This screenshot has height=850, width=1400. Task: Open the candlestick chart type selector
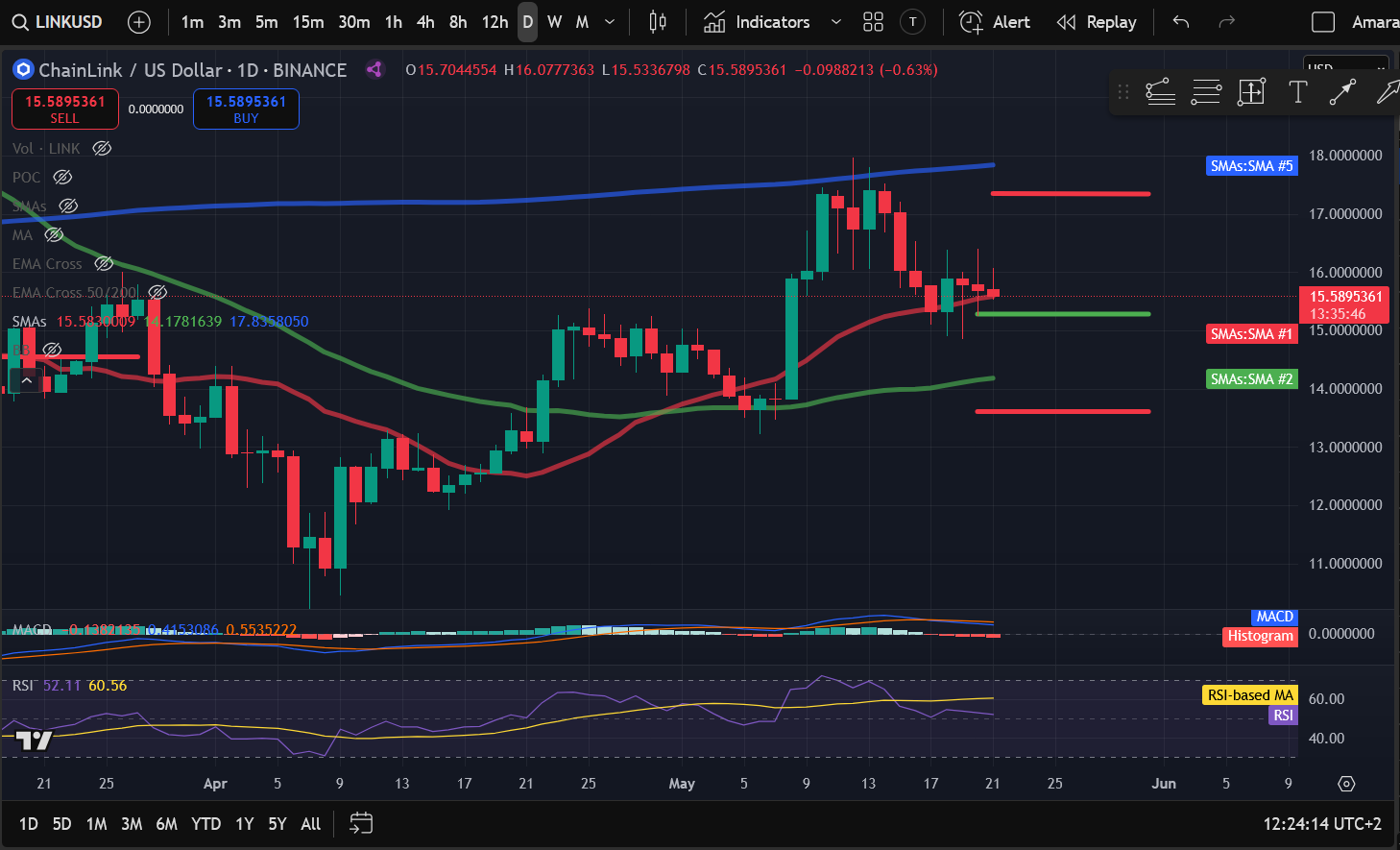tap(658, 22)
